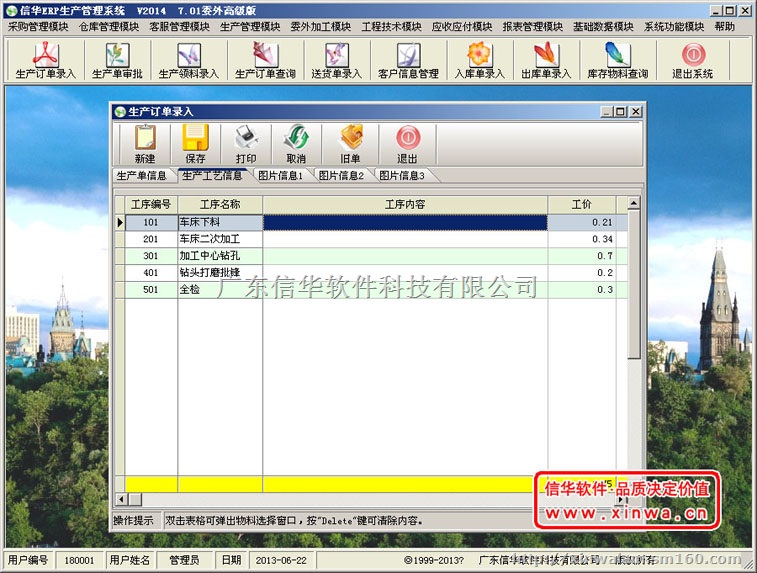
Task: Select the 车床二次加工 process name cell
Action: tap(220, 239)
